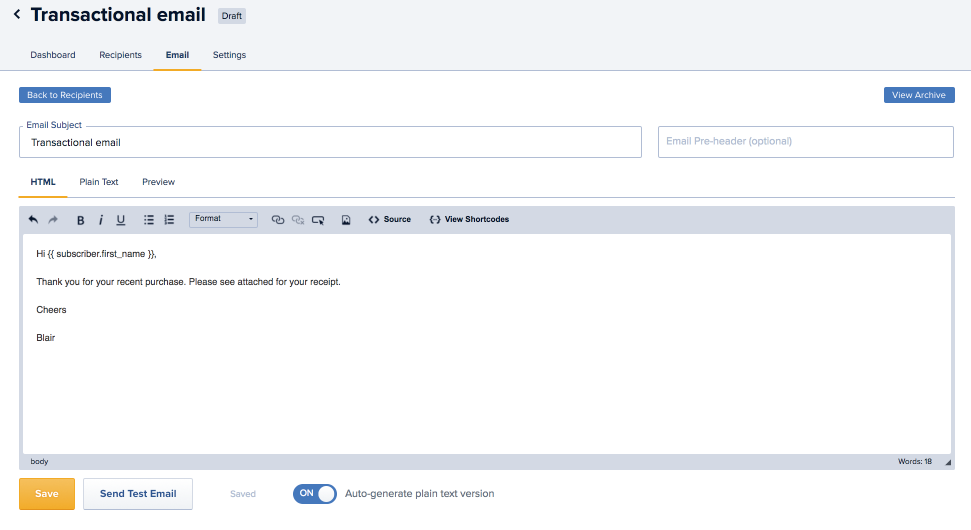
Task: Open the Settings tab
Action: coord(229,55)
